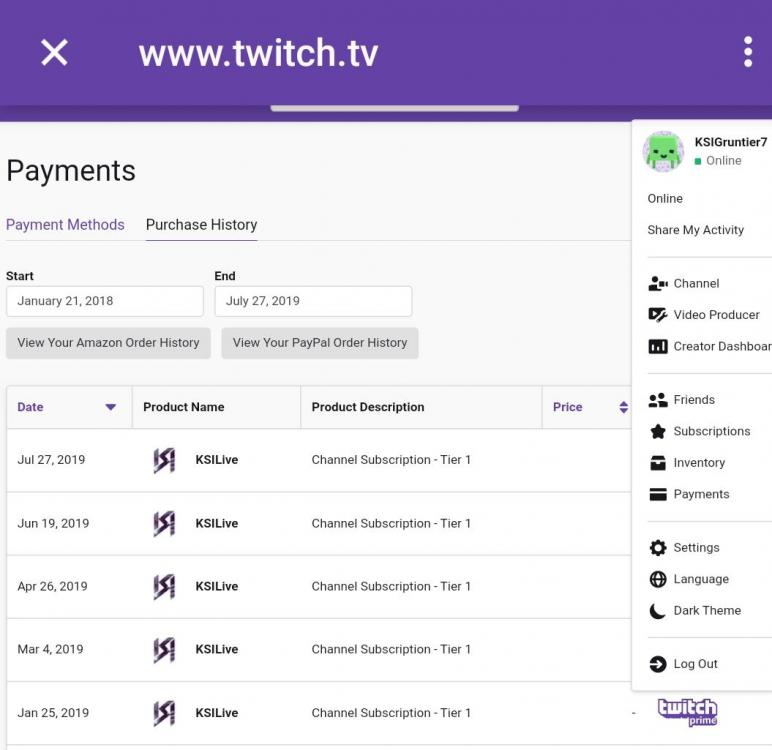Click the Video Producer icon
The height and width of the screenshot is (750, 772).
658,315
